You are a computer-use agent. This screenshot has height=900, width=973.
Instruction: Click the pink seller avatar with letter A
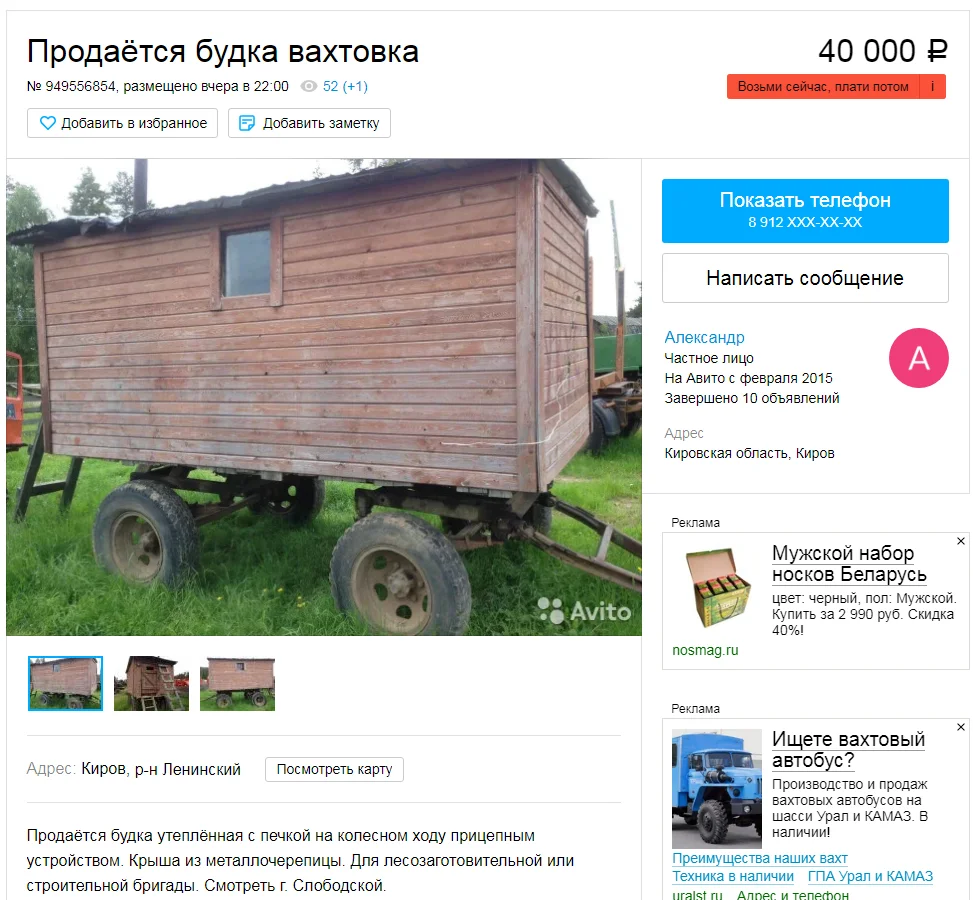click(918, 358)
